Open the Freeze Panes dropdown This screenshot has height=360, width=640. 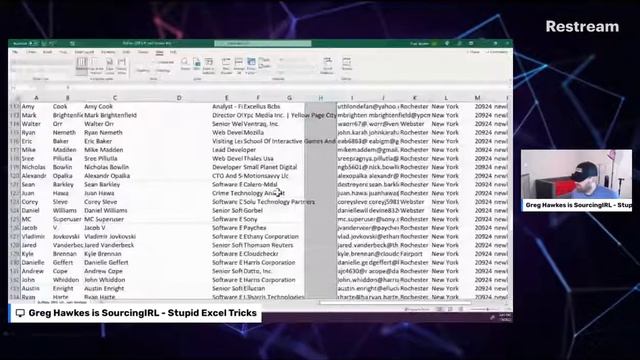[x=251, y=65]
